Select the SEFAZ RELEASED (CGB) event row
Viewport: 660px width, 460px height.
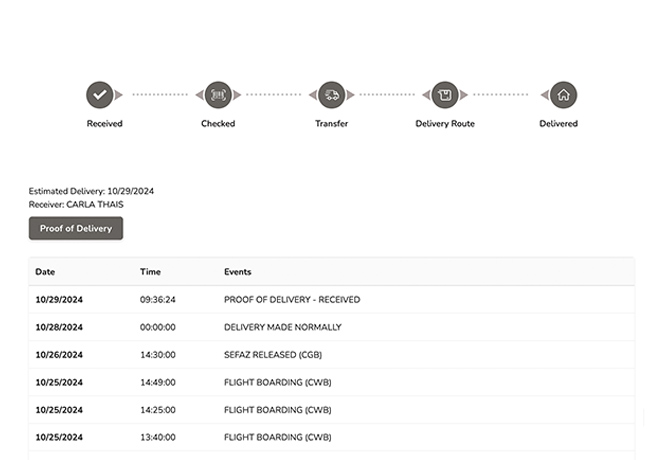pyautogui.click(x=272, y=355)
